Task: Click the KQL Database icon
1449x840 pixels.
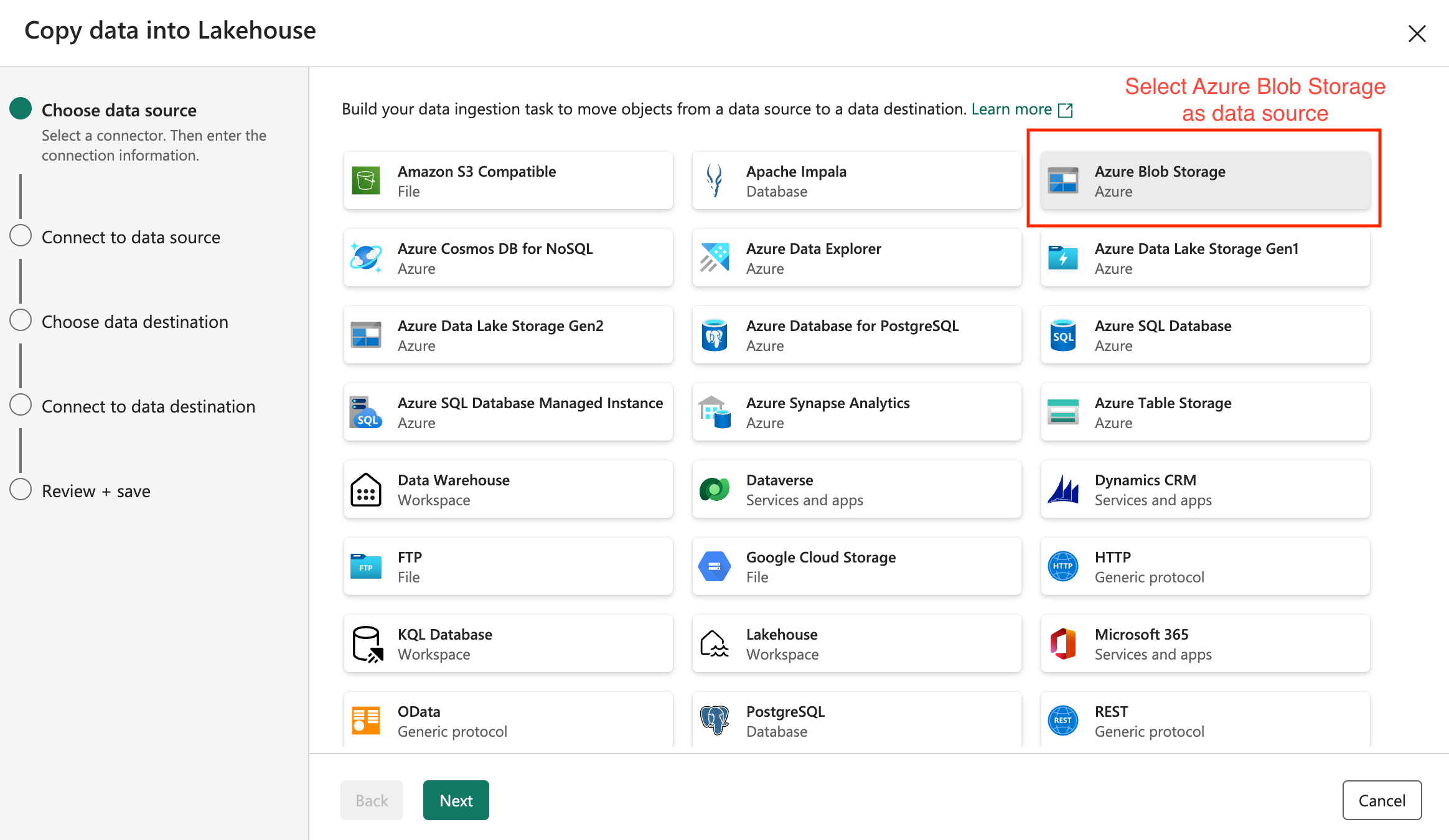Action: (x=367, y=644)
